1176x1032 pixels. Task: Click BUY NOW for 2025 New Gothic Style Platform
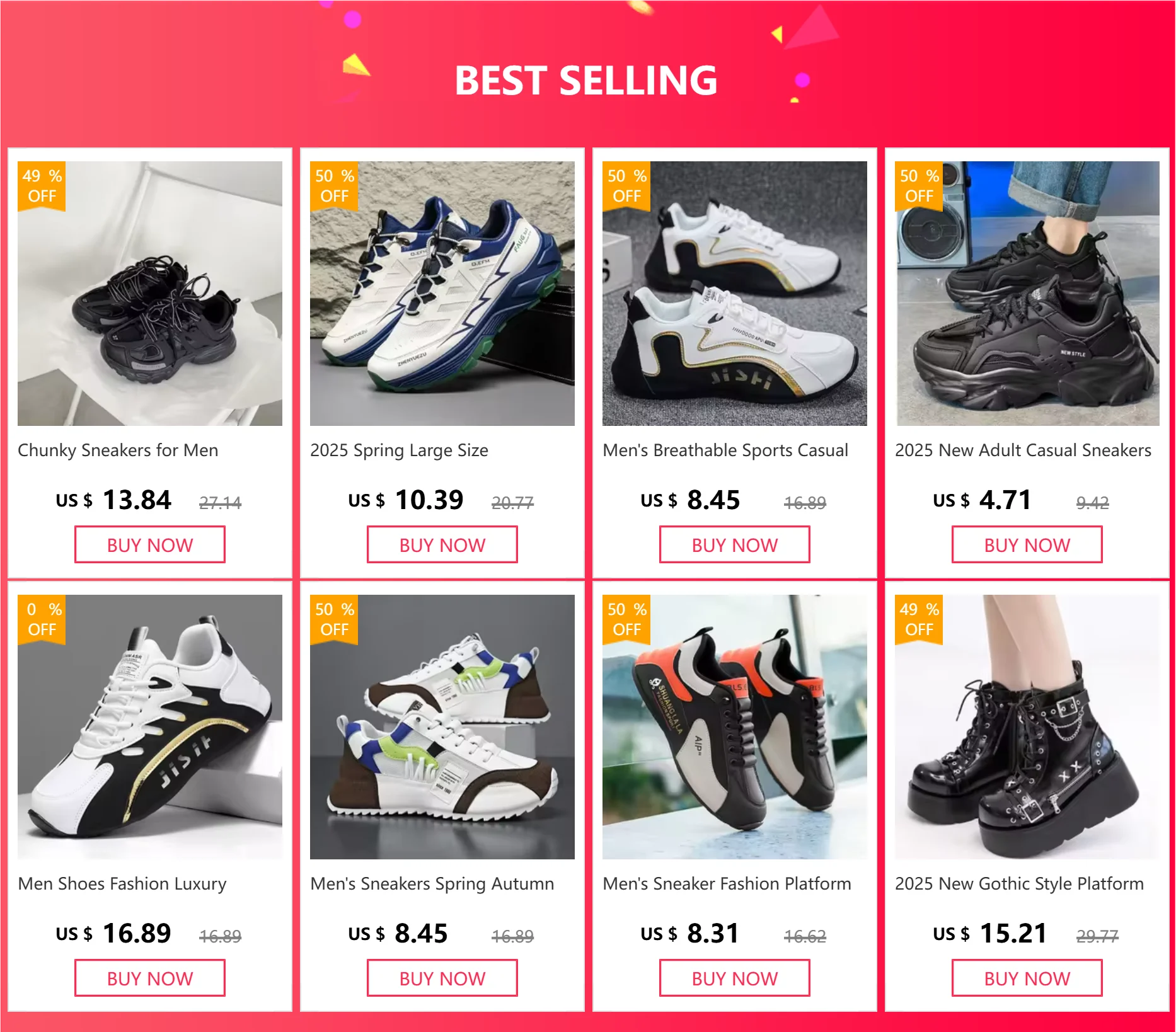1027,978
